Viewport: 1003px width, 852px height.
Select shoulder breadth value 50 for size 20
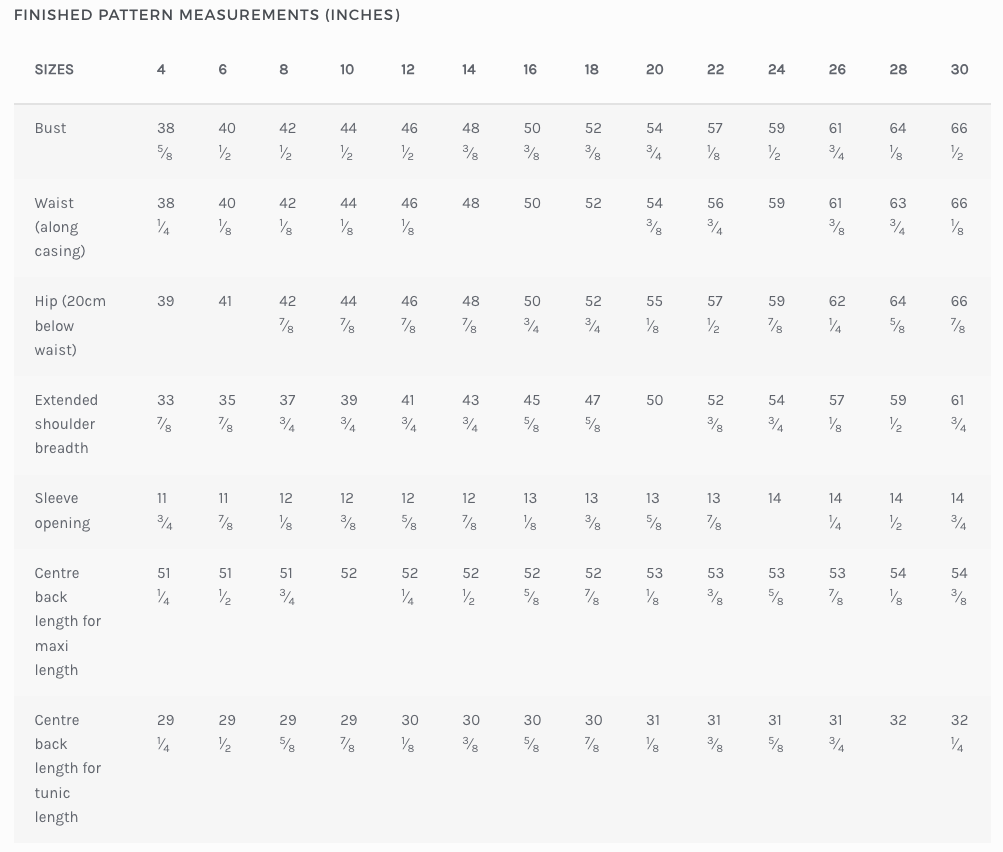[x=654, y=400]
